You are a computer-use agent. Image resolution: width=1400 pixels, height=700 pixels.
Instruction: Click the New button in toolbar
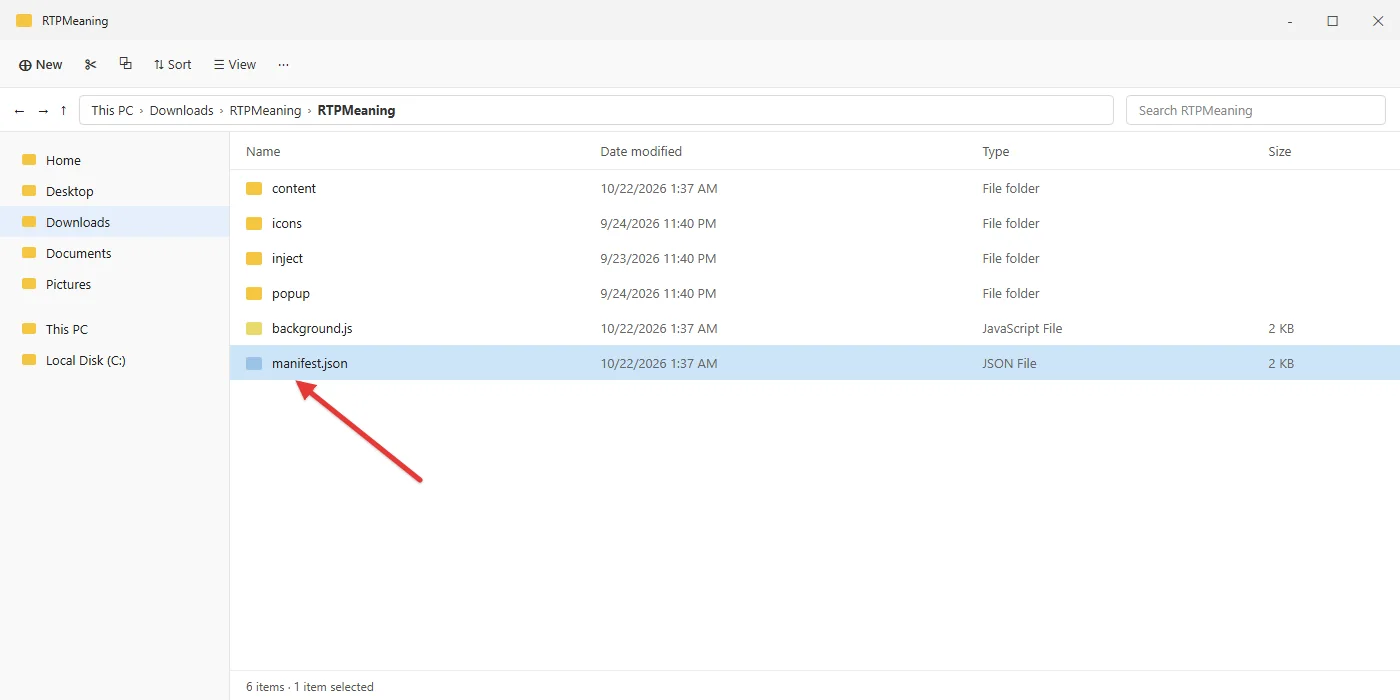41,64
